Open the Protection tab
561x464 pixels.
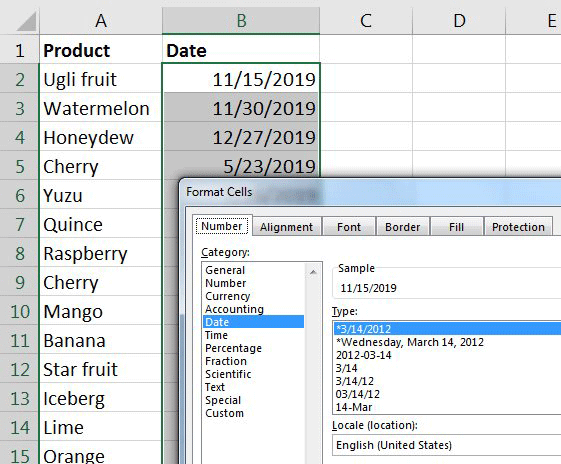[x=518, y=227]
